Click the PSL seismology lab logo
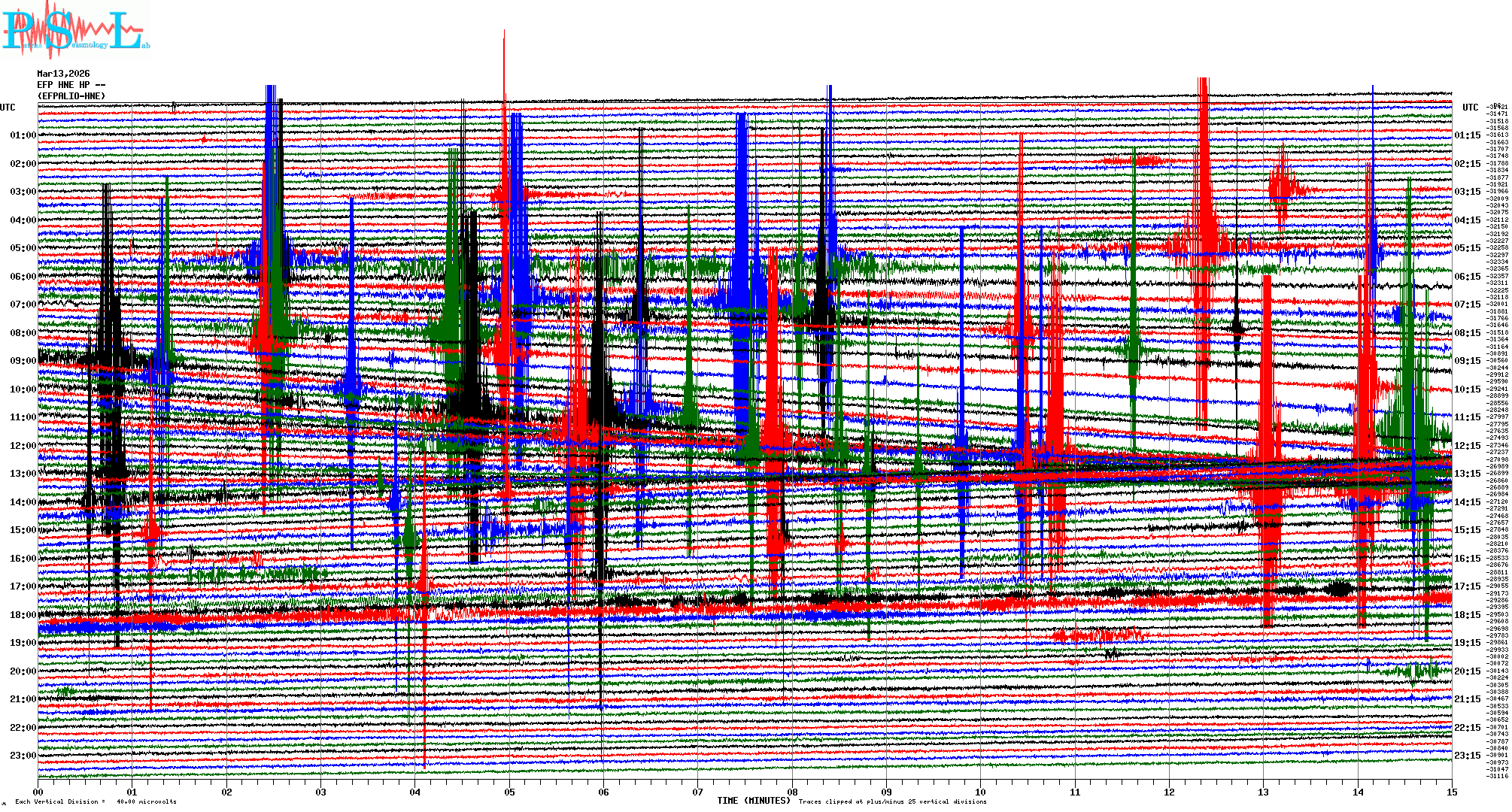1512x812 pixels. [x=75, y=30]
